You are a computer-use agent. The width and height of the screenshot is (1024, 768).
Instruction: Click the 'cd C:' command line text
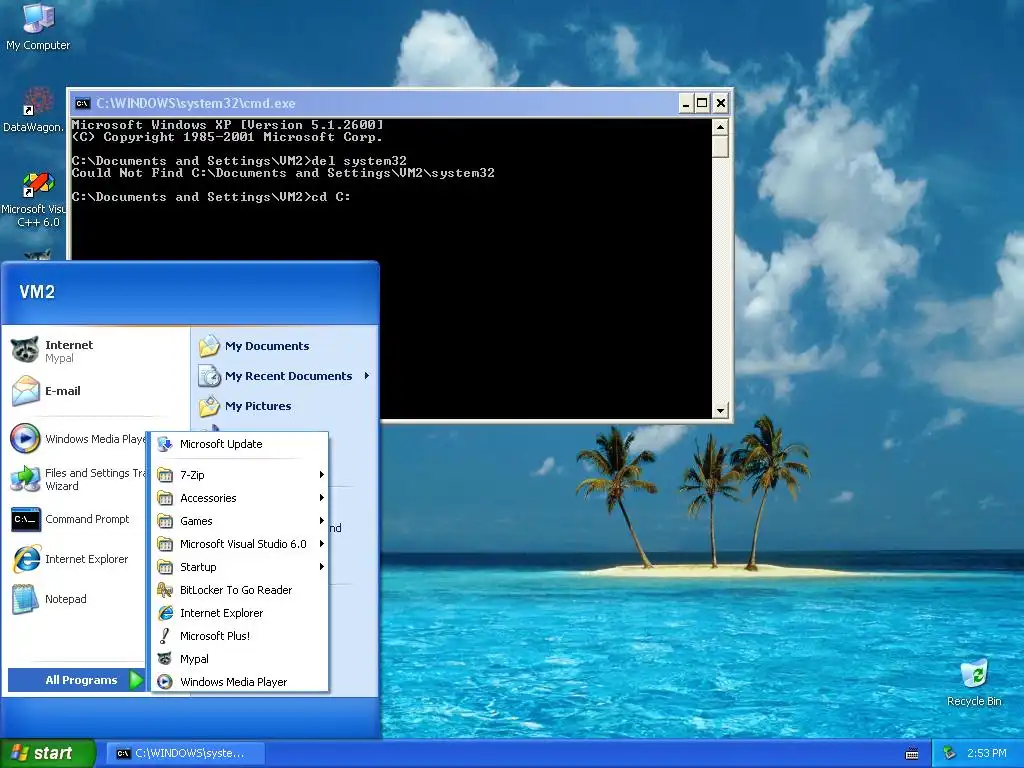pos(331,197)
